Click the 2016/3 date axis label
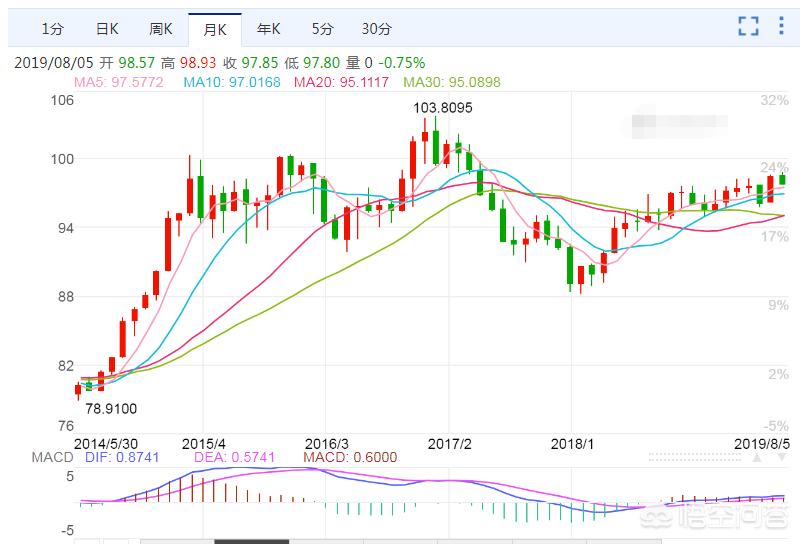This screenshot has width=804, height=544. coord(327,444)
